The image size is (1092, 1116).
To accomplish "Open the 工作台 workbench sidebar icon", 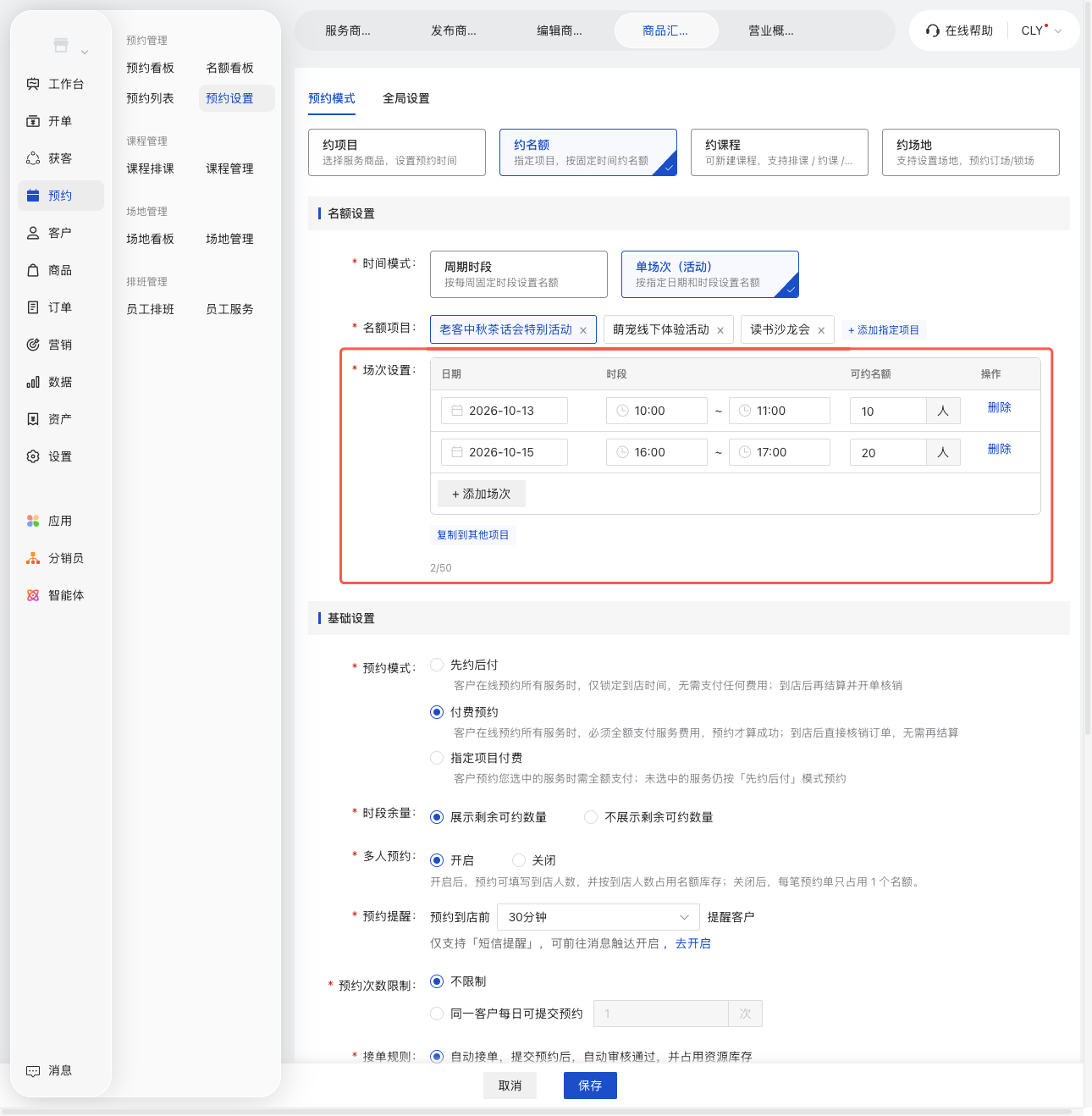I will pyautogui.click(x=33, y=84).
